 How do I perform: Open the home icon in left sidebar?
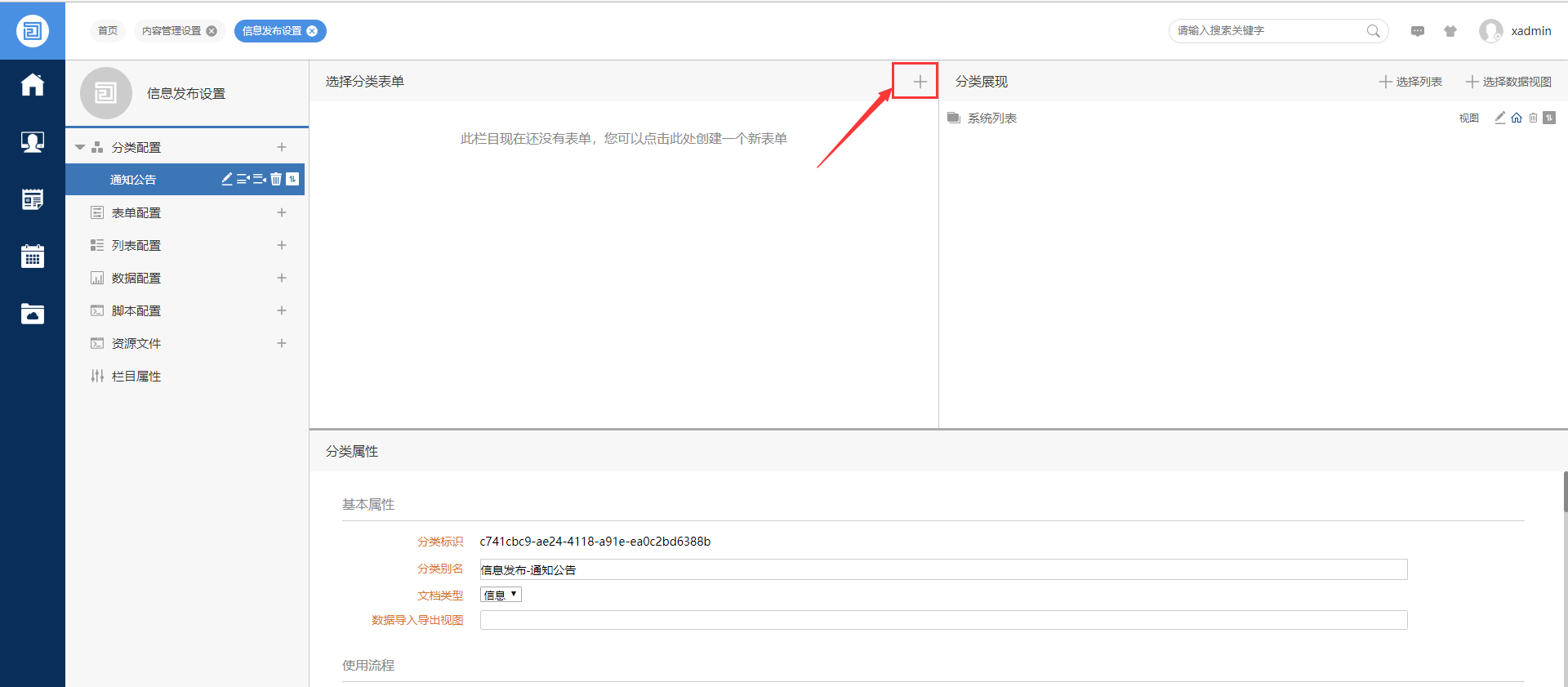tap(33, 85)
